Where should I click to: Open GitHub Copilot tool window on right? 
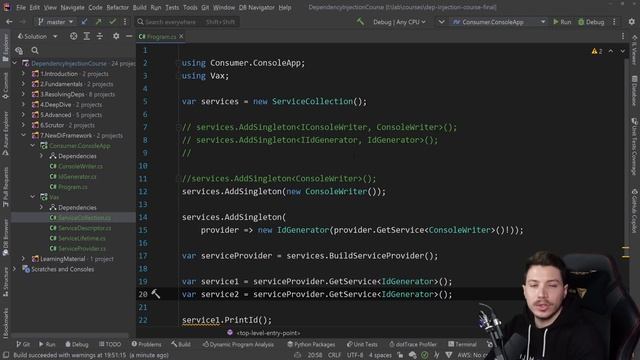click(x=634, y=211)
